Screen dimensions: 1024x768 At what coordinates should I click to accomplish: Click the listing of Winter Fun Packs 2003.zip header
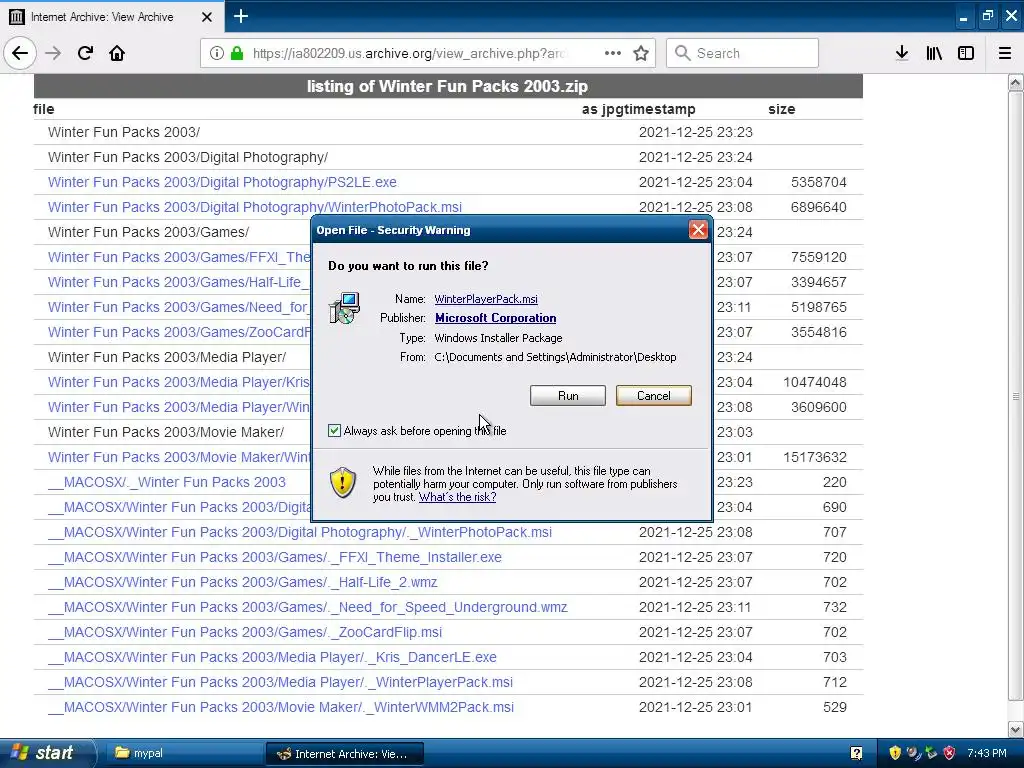pyautogui.click(x=448, y=86)
